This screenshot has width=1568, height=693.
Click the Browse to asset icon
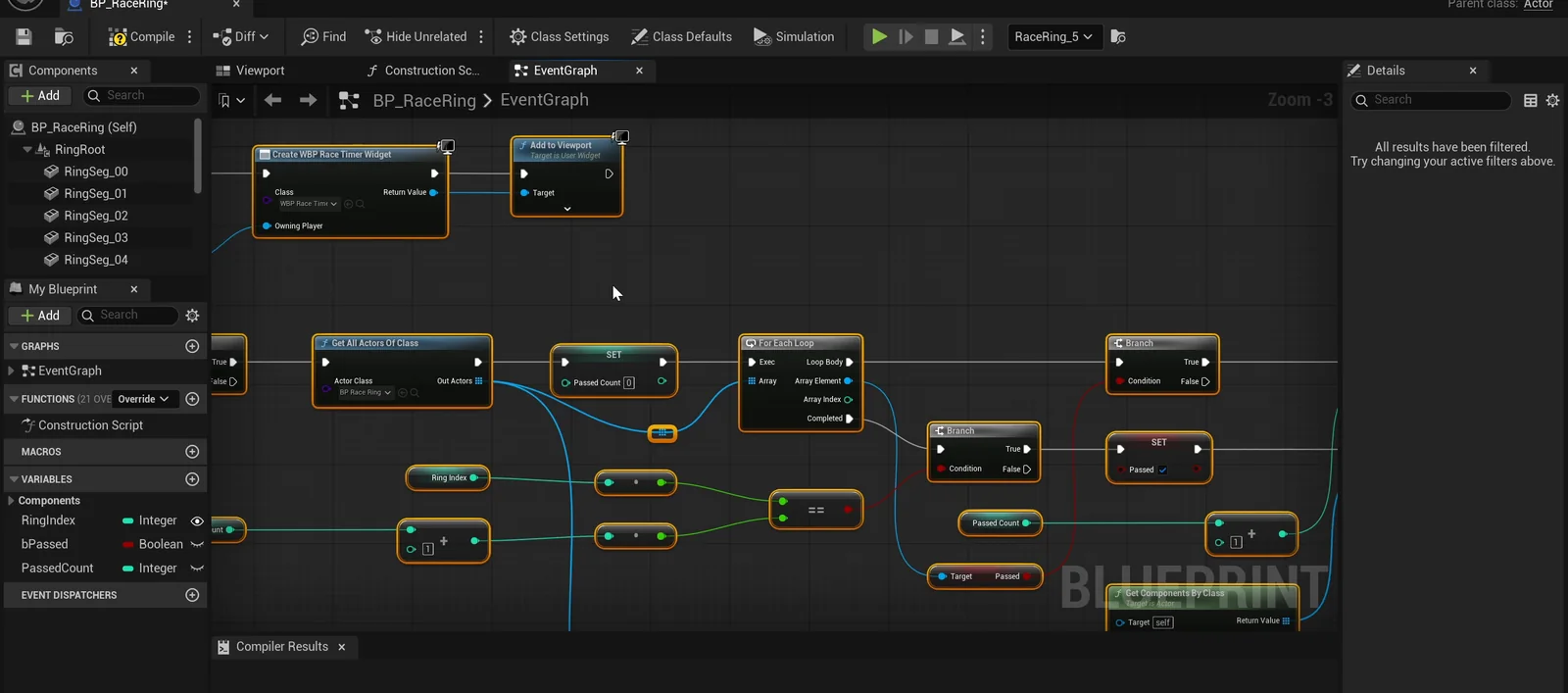coord(64,37)
